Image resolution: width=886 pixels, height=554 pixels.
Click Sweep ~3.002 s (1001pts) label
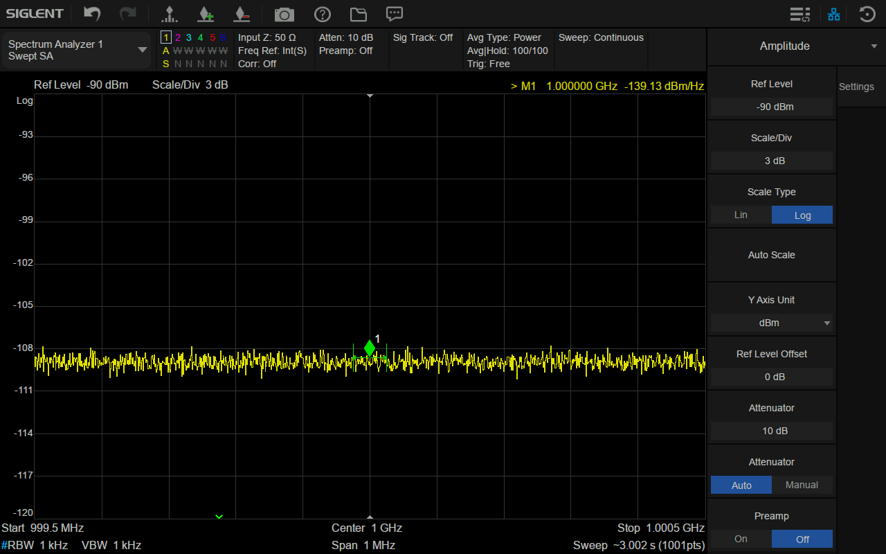pyautogui.click(x=639, y=546)
